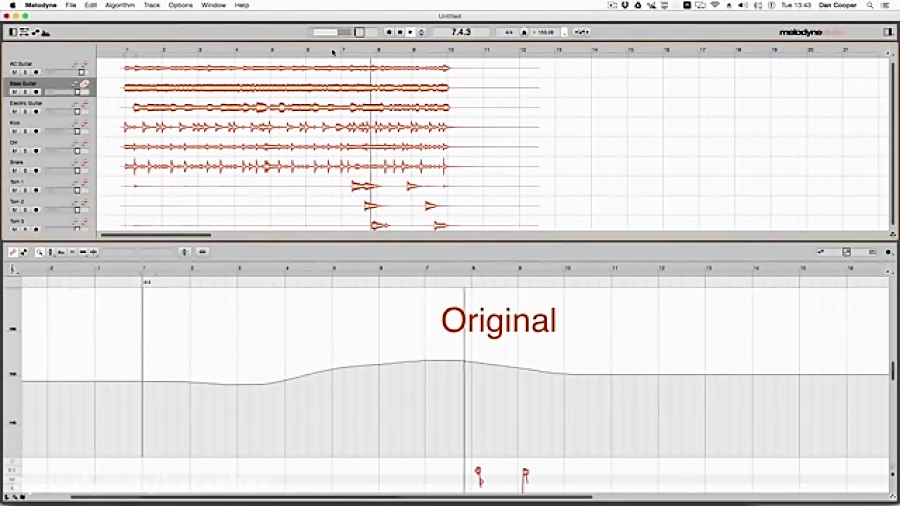Click the rightmost dot icon in note editor toolbar
This screenshot has height=506, width=900.
[889, 252]
